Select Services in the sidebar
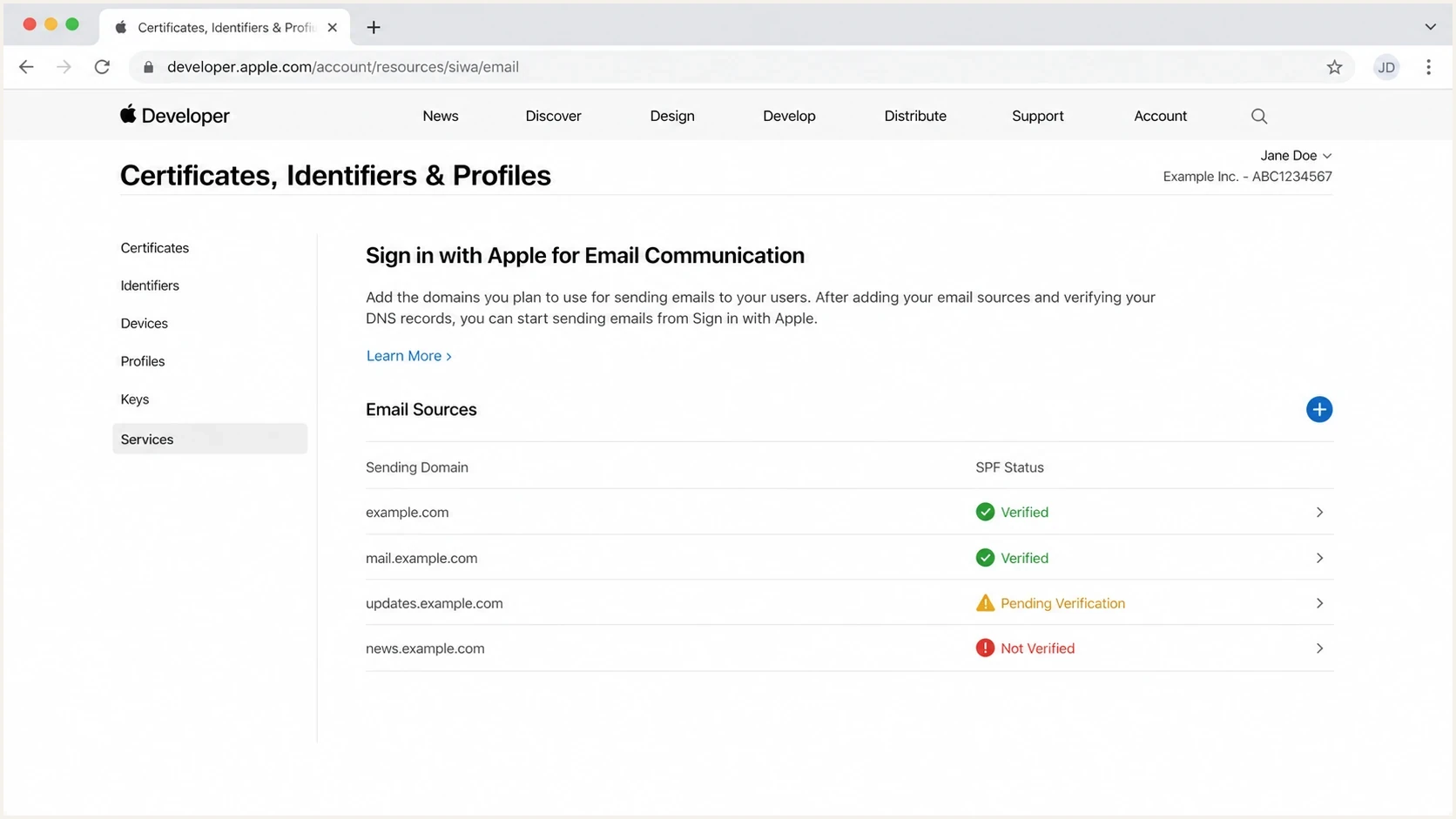 pyautogui.click(x=210, y=439)
